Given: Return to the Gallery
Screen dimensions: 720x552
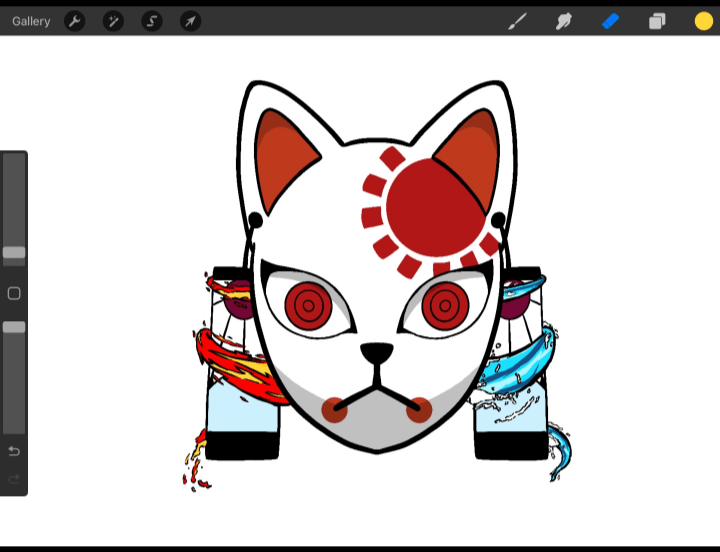Looking at the screenshot, I should tap(31, 21).
